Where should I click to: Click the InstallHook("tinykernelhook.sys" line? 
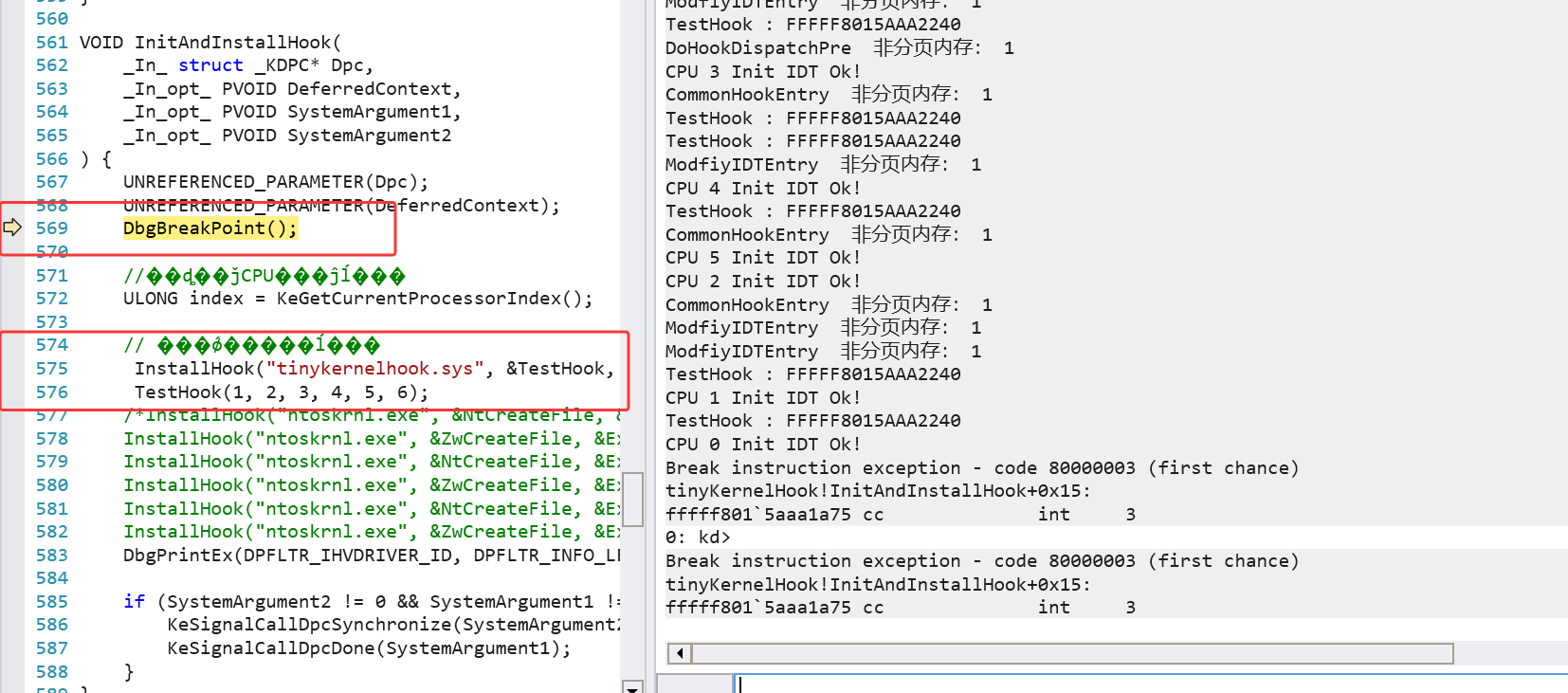(x=374, y=369)
